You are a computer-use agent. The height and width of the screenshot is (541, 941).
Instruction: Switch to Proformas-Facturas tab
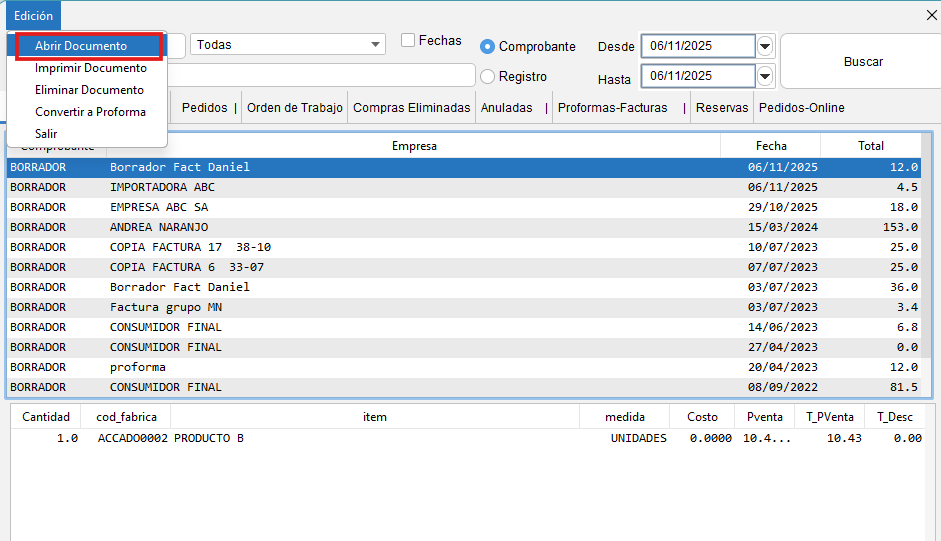tap(612, 108)
